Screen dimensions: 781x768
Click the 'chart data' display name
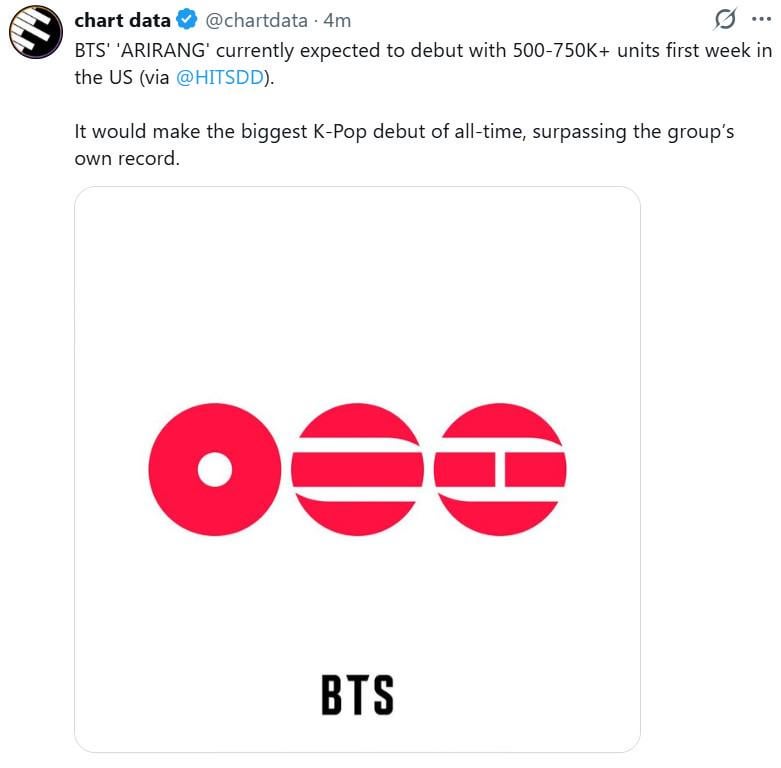tap(122, 20)
